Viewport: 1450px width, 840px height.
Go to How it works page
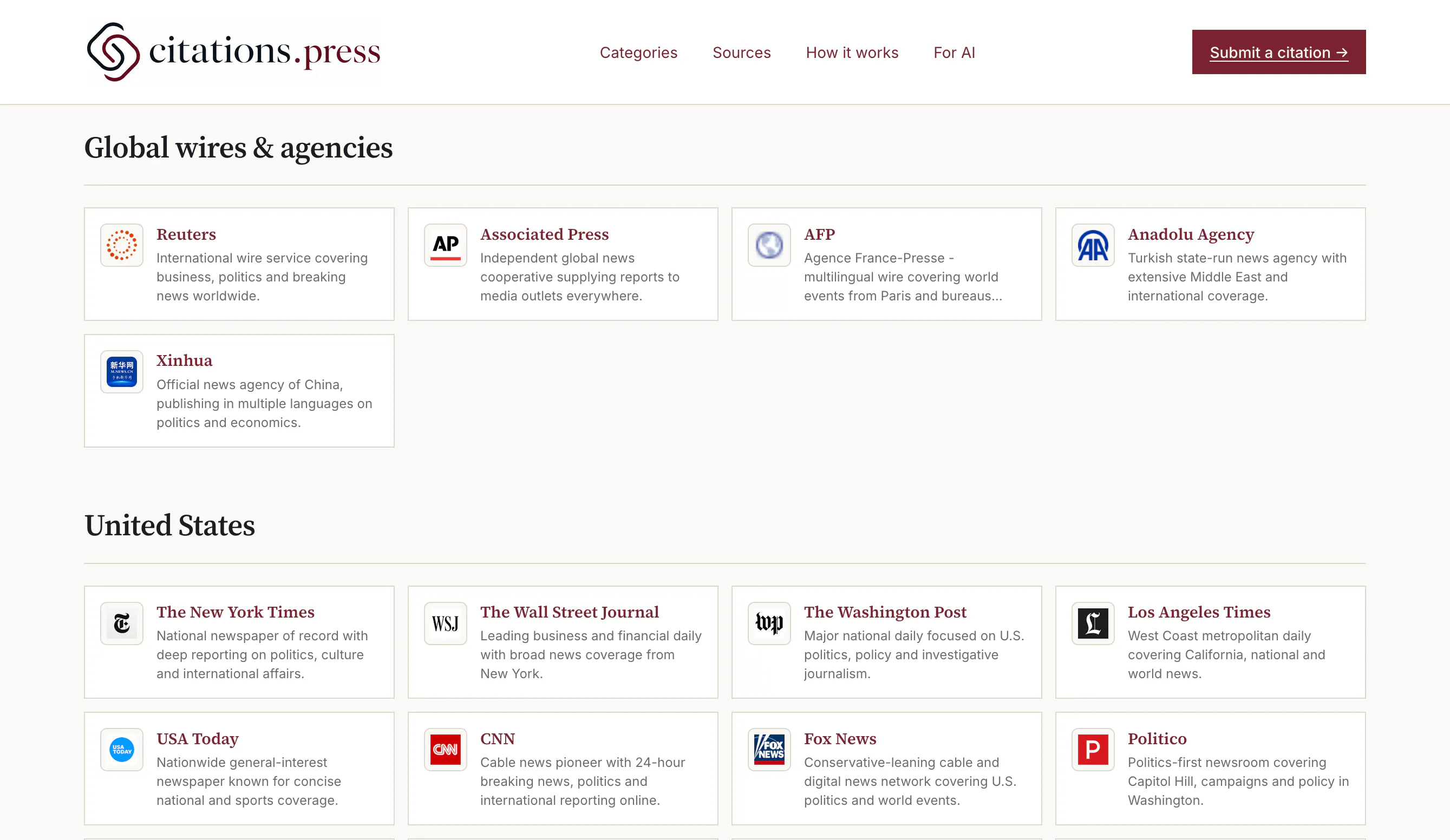[852, 52]
